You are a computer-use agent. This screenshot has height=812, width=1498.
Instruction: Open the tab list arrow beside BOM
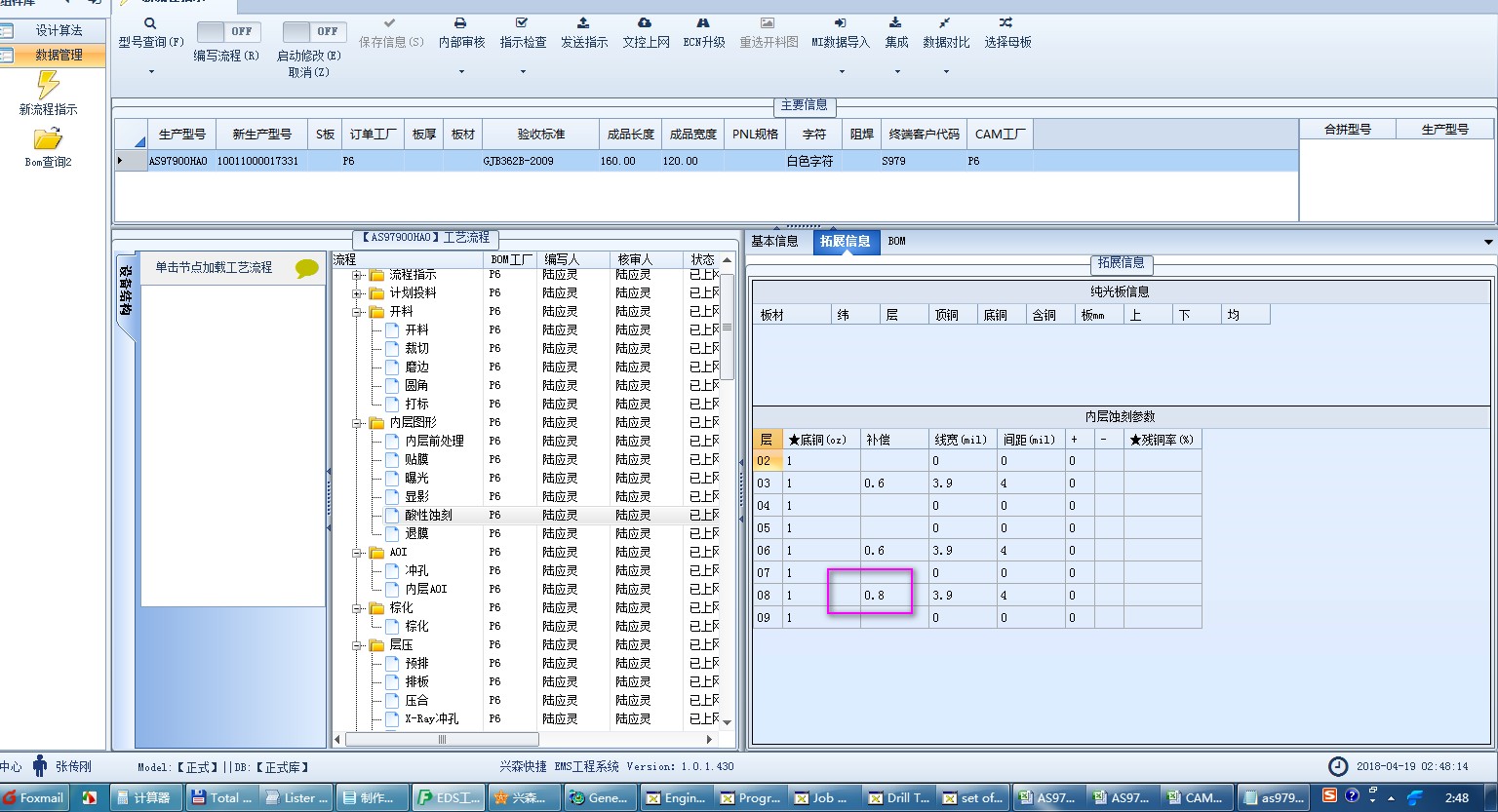coord(1488,242)
